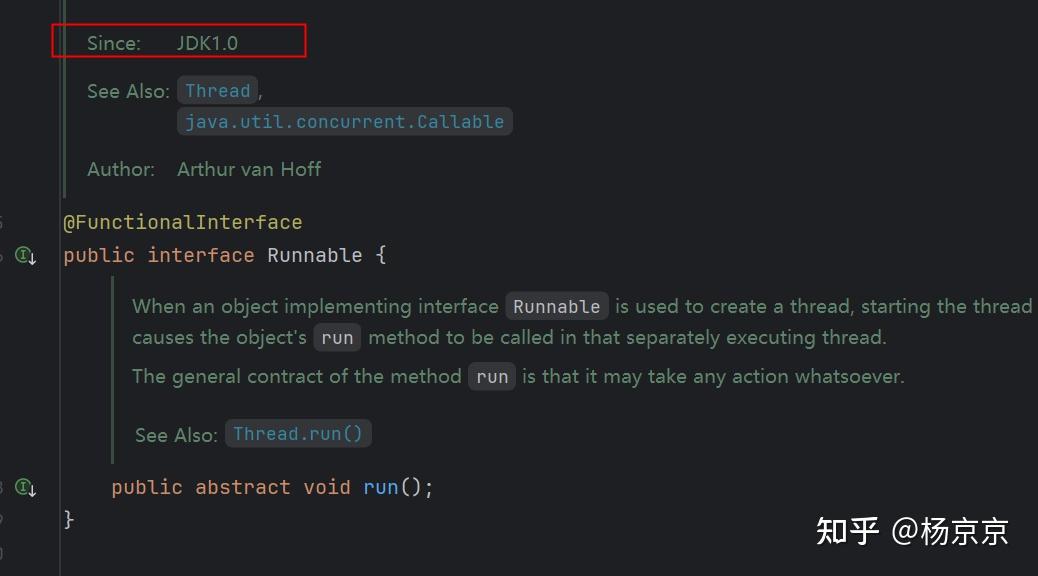The height and width of the screenshot is (576, 1038).
Task: Open the Thread link in See Also
Action: [217, 91]
